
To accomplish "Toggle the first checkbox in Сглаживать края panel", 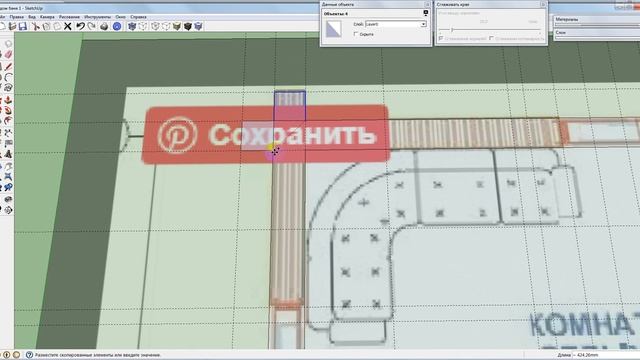I will coord(441,38).
